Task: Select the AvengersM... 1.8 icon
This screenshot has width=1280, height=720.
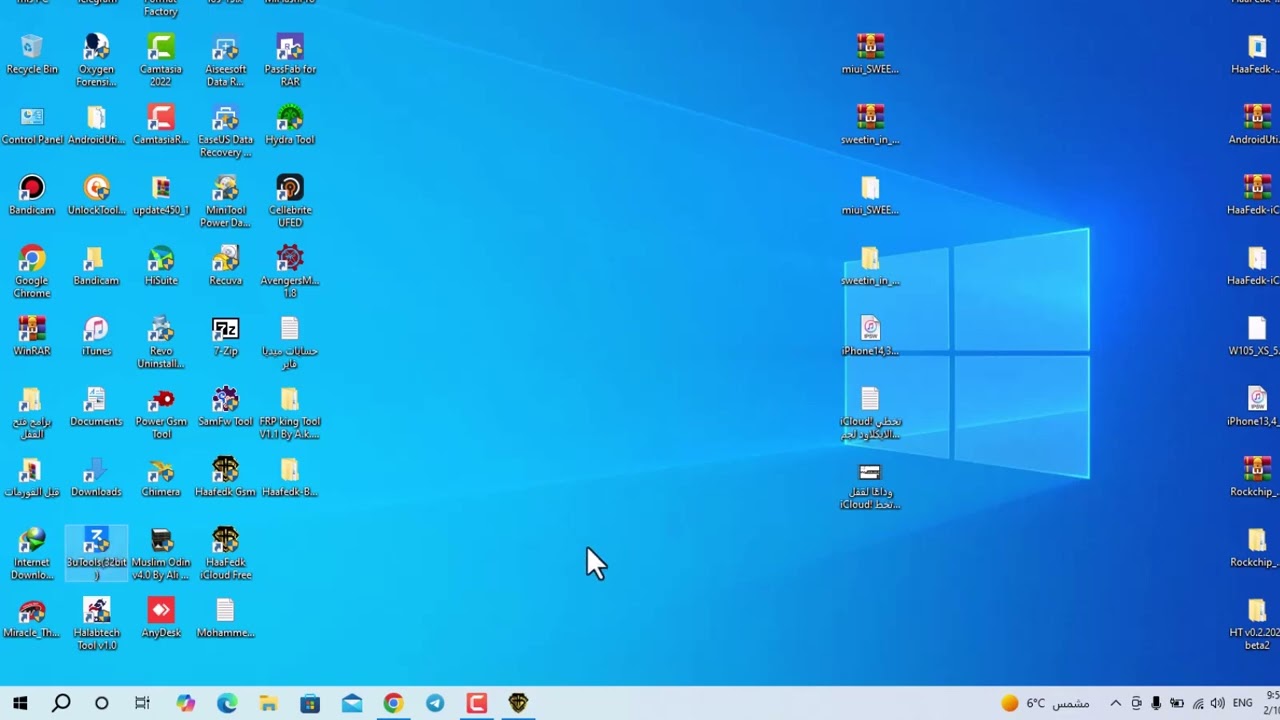Action: pyautogui.click(x=290, y=271)
